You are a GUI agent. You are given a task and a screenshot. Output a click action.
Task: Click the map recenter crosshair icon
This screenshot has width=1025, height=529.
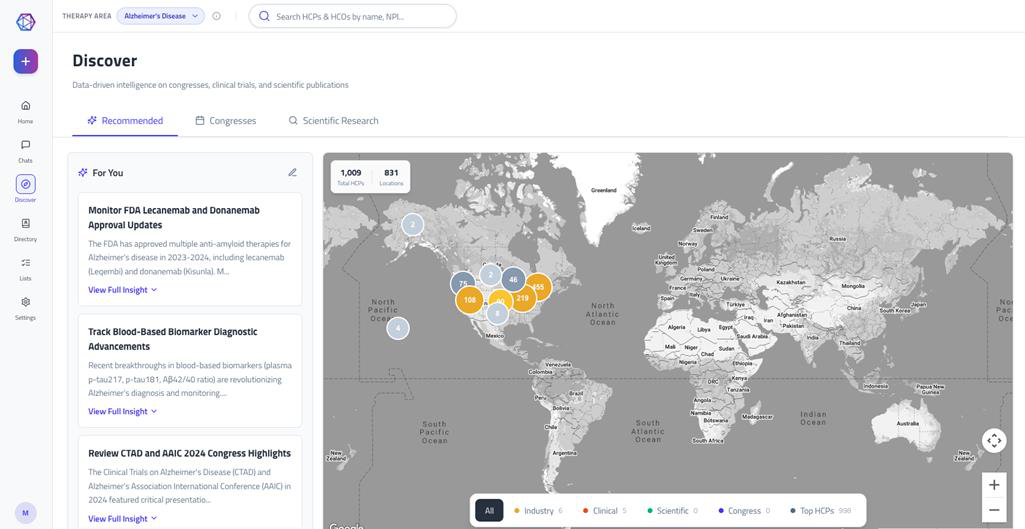pos(994,441)
